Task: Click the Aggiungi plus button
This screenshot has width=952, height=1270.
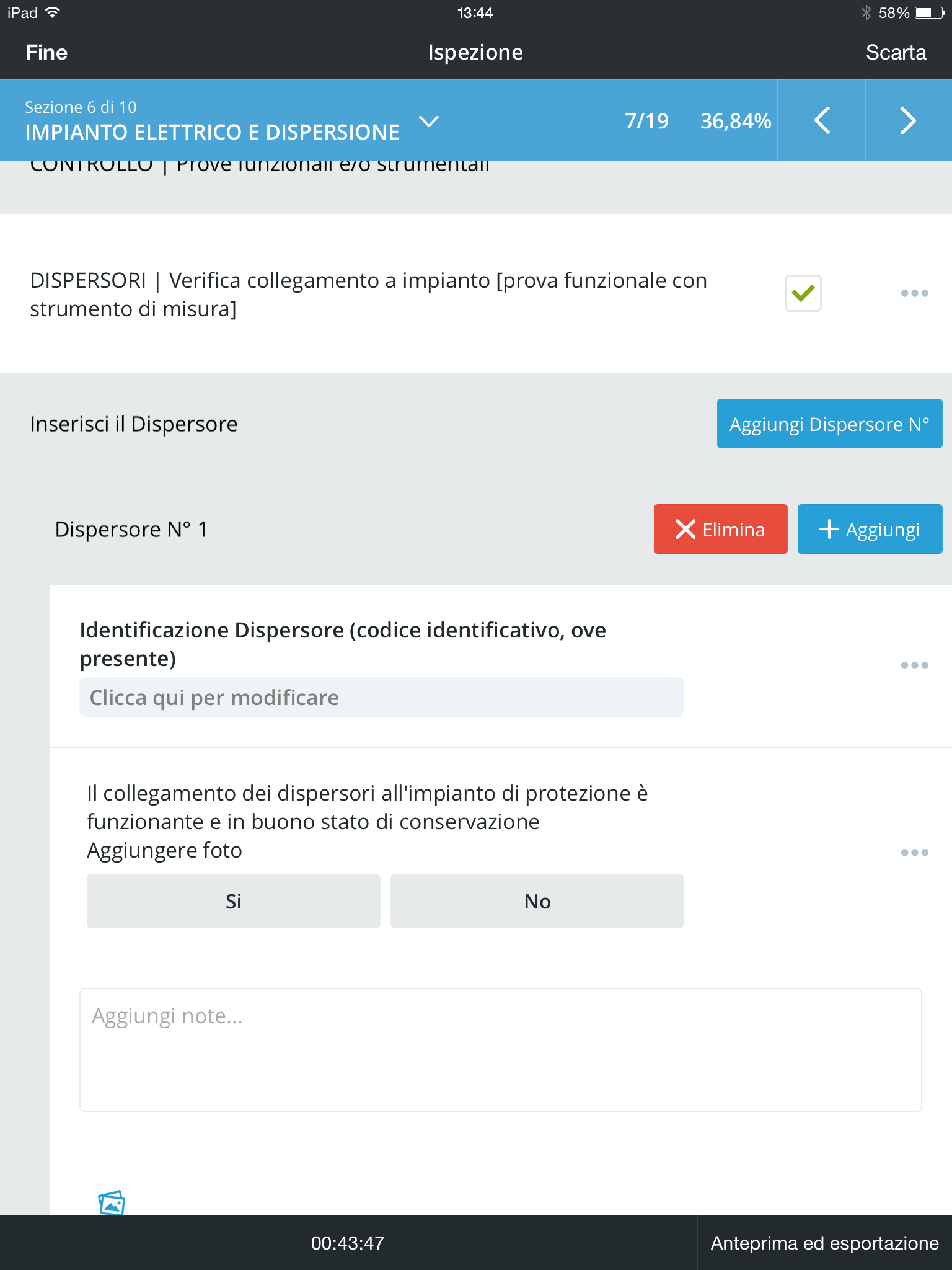Action: pos(870,529)
